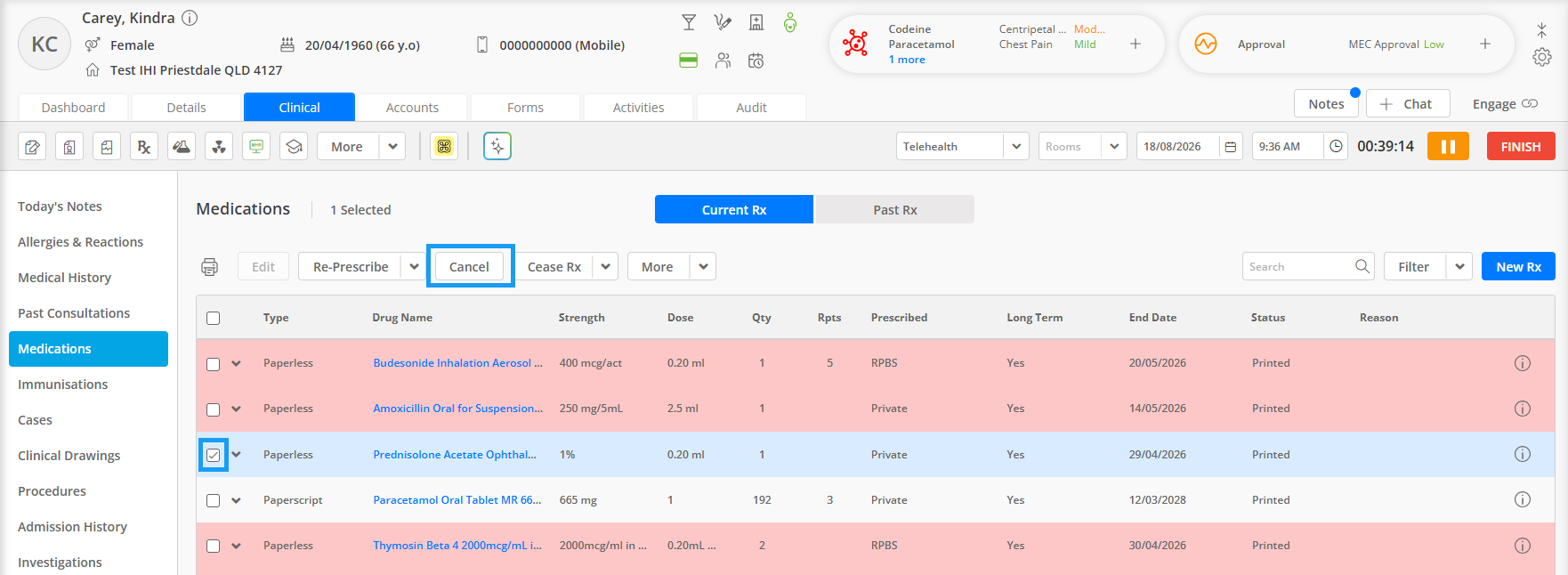Click the red allergy virus icon
The image size is (1568, 575).
(855, 44)
